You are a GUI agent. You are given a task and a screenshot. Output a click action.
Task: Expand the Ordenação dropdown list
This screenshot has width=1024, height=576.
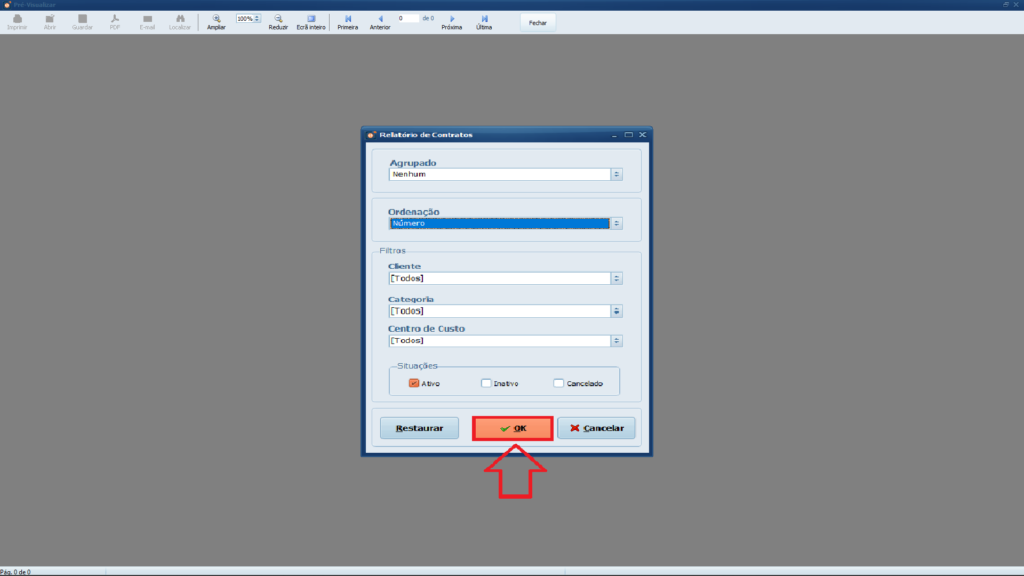point(616,224)
